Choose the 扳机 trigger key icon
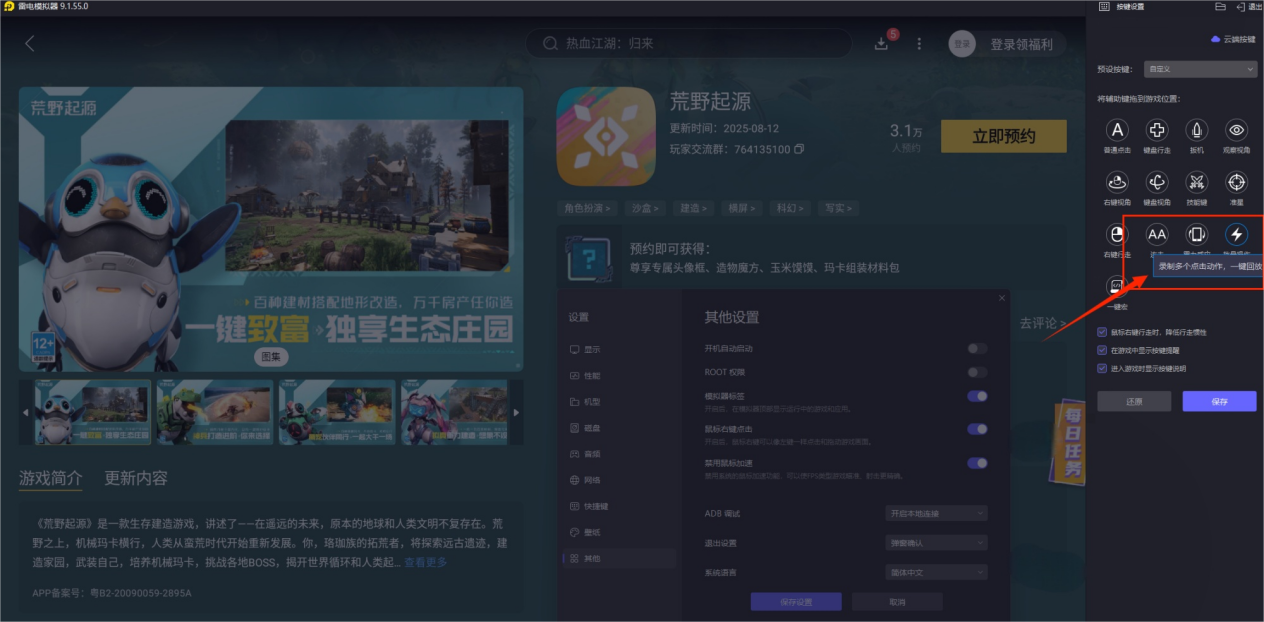This screenshot has height=622, width=1264. 1196,130
